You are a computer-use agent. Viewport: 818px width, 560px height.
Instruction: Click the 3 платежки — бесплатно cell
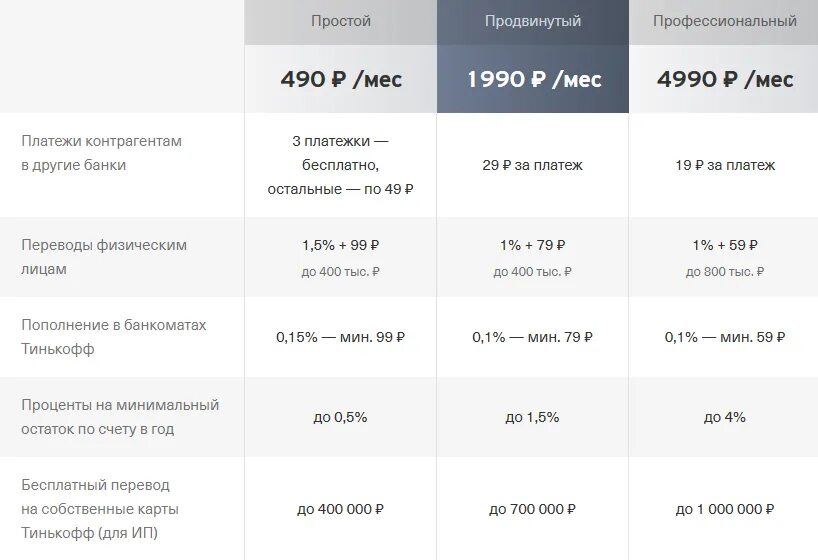coord(340,165)
